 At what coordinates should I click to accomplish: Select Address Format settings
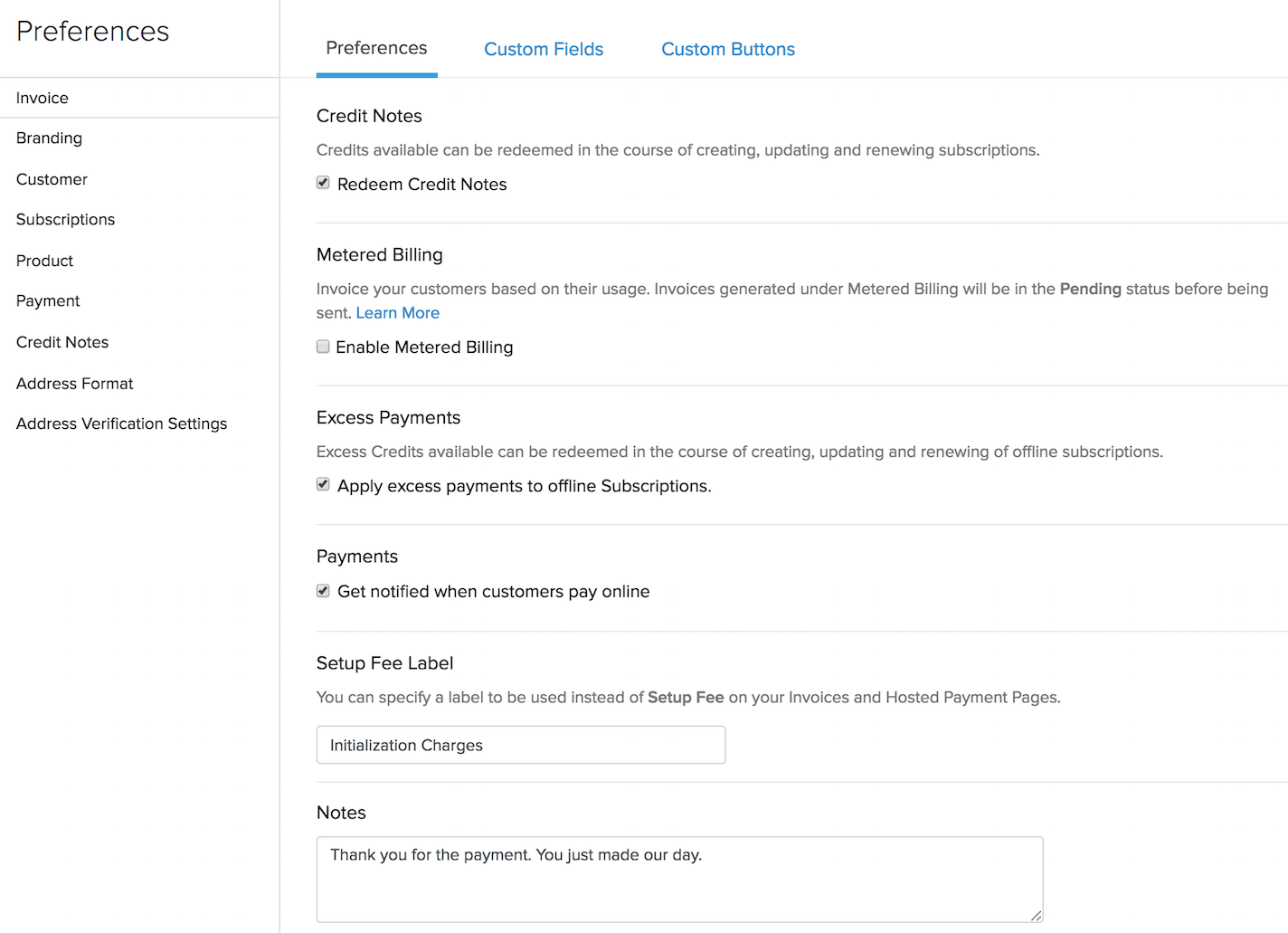(74, 383)
